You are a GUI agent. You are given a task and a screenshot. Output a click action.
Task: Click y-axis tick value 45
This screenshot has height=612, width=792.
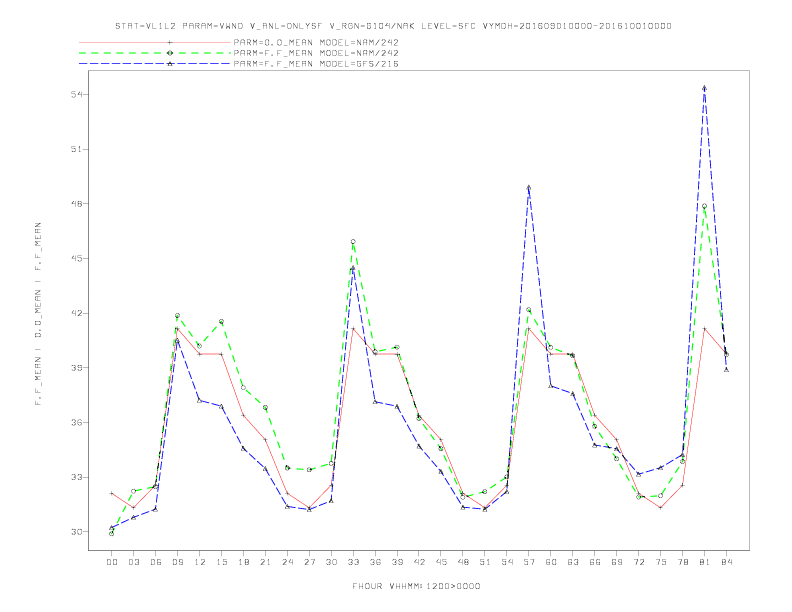coord(77,259)
